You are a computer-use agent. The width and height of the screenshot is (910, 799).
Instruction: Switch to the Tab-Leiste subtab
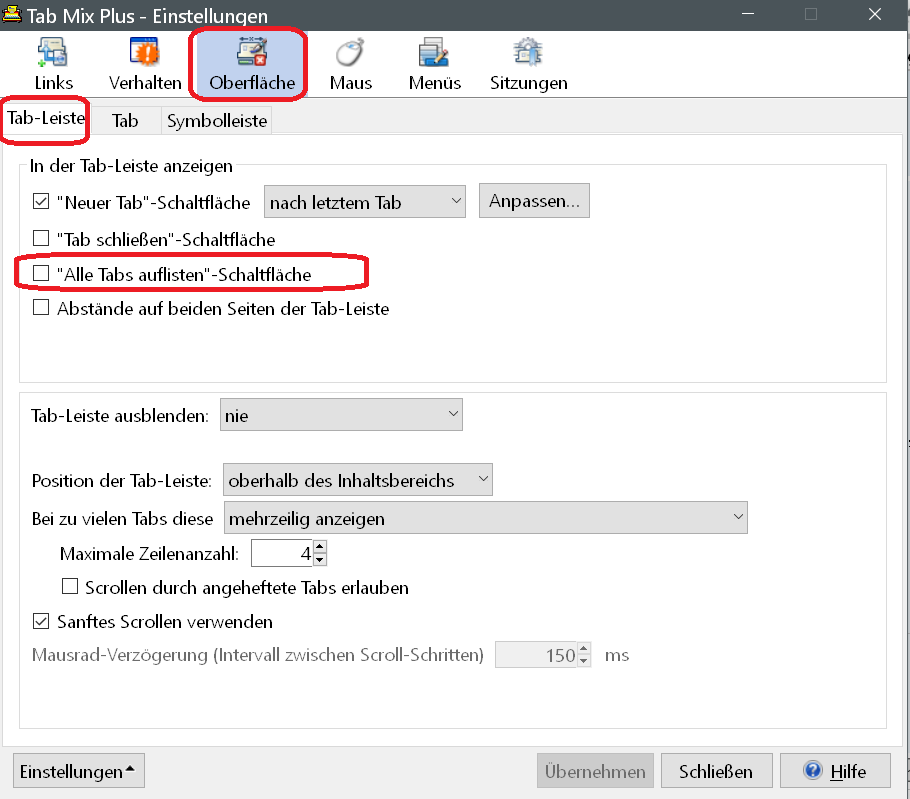pos(46,118)
